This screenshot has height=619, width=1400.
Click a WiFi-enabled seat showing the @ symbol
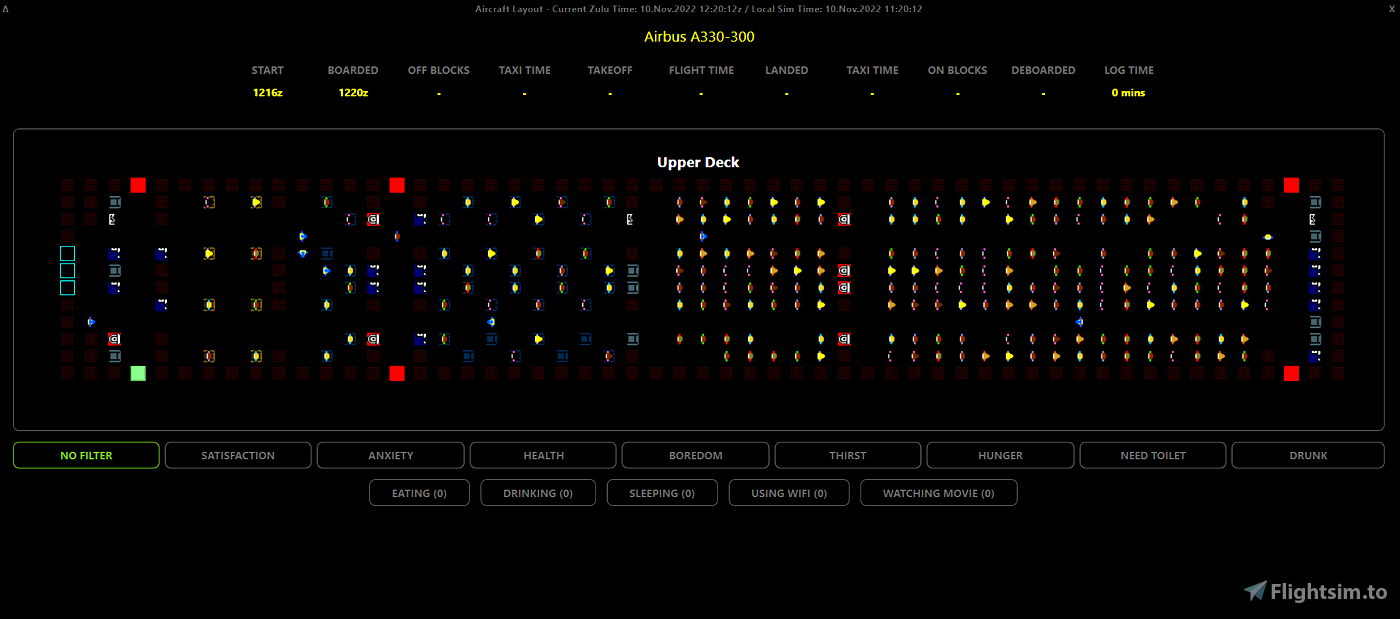pyautogui.click(x=373, y=219)
